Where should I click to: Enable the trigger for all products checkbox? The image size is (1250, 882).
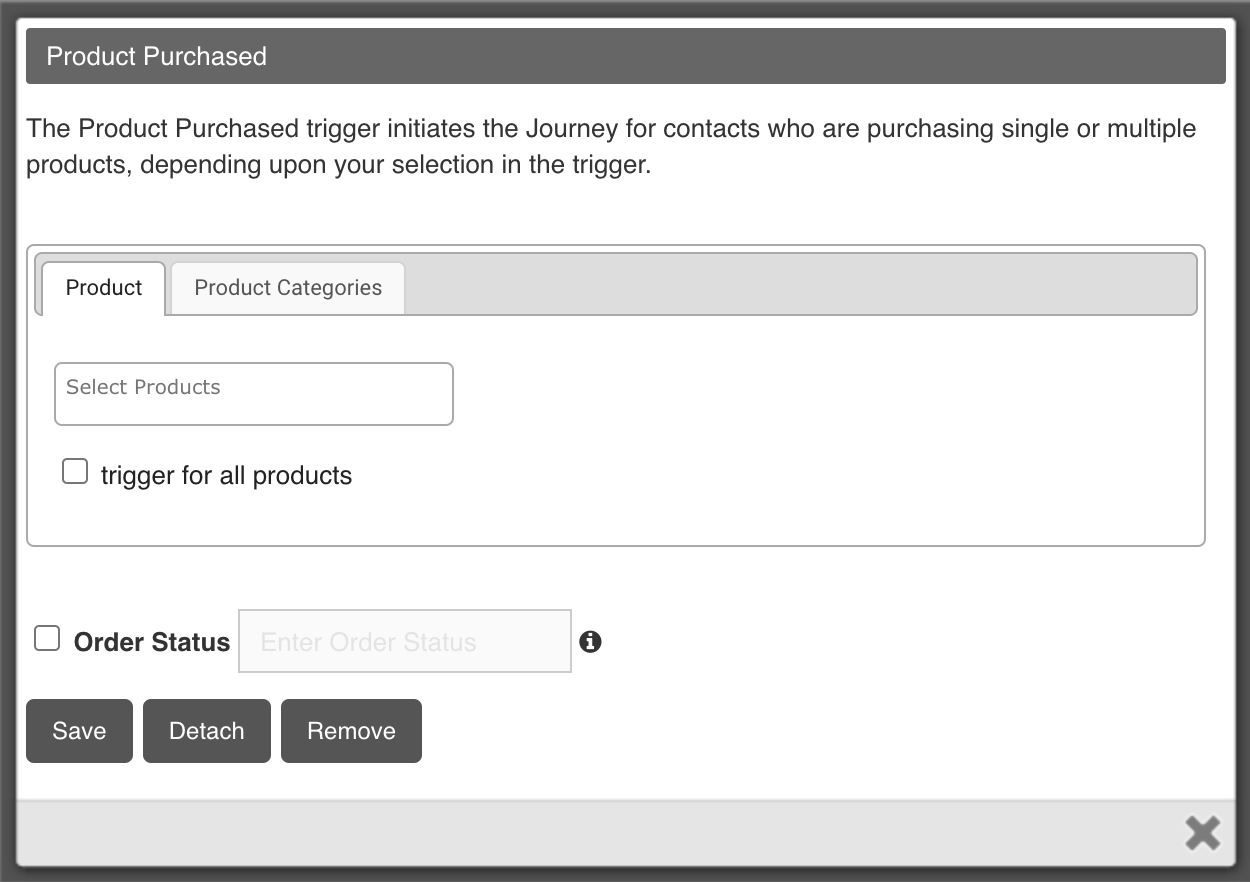click(x=75, y=472)
